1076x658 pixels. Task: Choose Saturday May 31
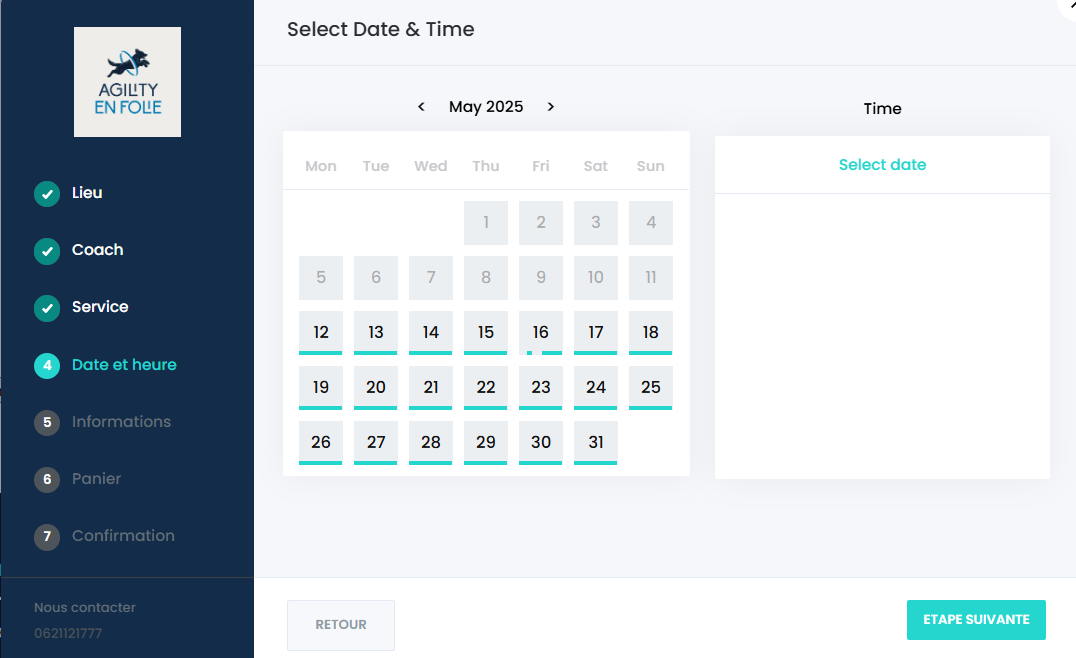tap(596, 443)
